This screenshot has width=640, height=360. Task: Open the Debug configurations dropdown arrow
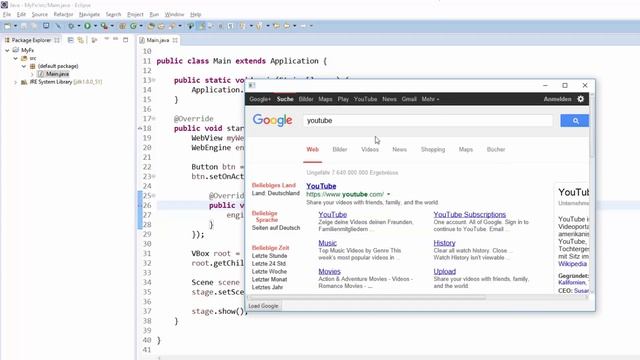pos(79,26)
